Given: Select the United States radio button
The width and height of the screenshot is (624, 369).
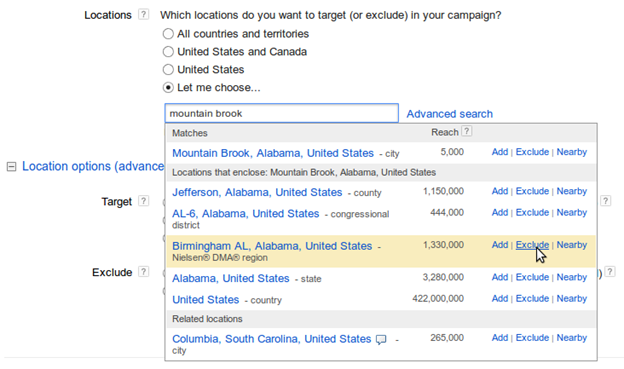Looking at the screenshot, I should pyautogui.click(x=168, y=70).
